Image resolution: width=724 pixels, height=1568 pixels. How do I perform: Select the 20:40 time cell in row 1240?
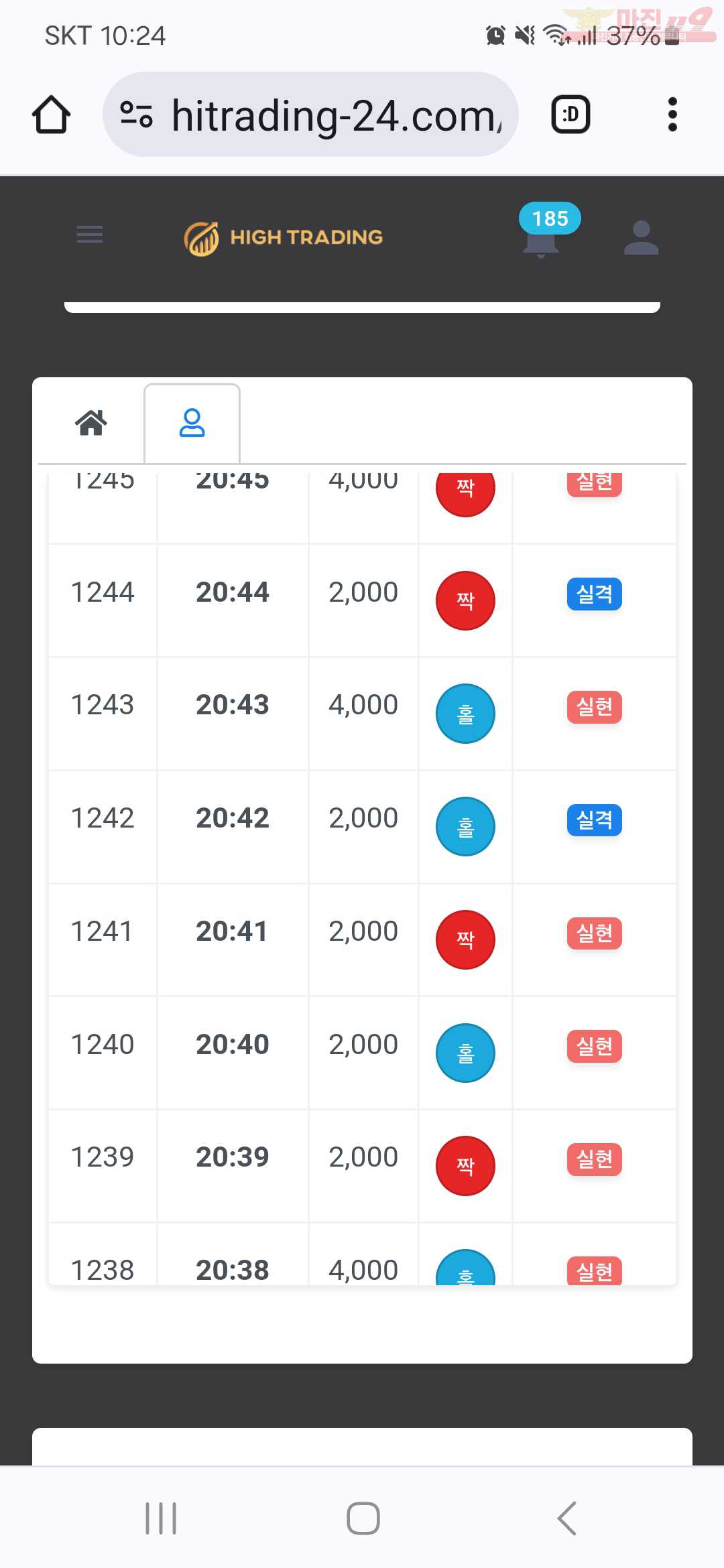233,1045
